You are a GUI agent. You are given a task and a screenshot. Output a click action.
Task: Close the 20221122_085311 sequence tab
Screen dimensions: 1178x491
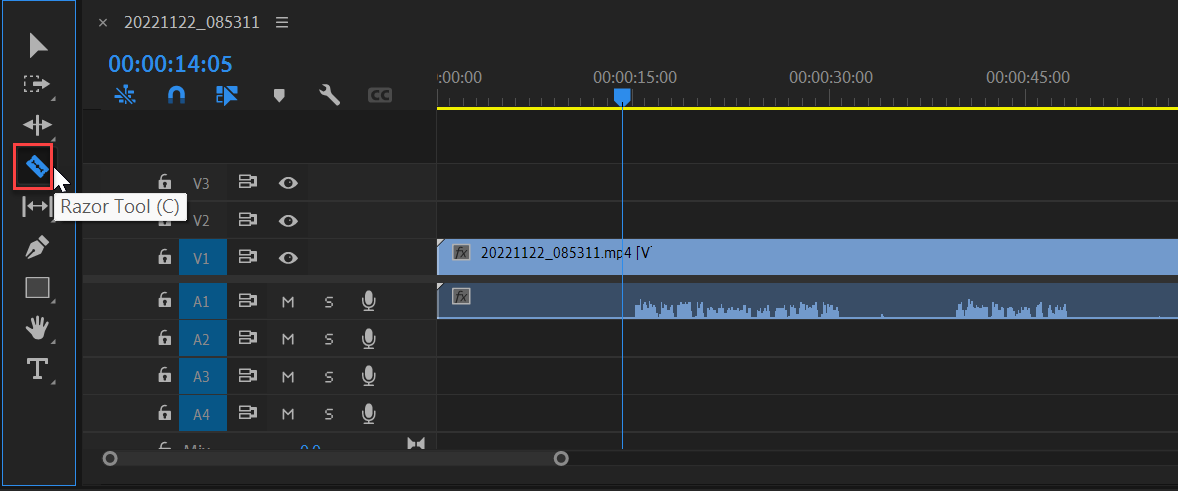(103, 23)
